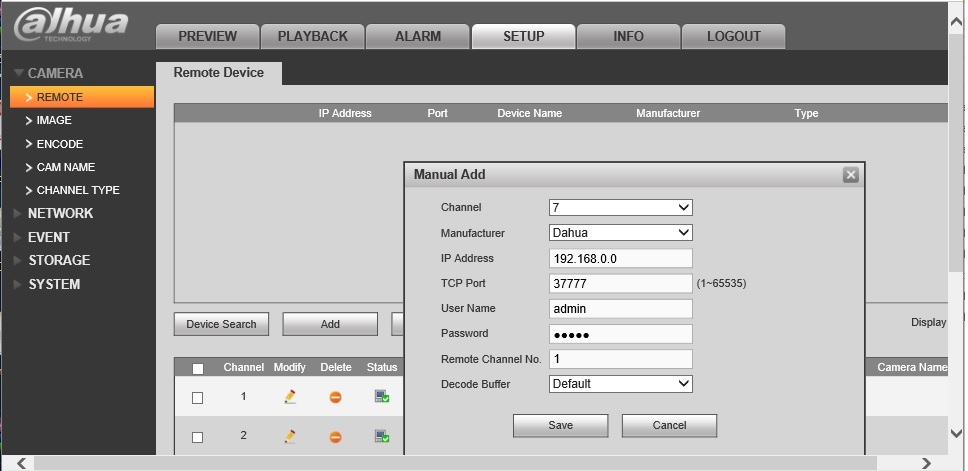Click the Status icon for channel 2

[x=382, y=436]
